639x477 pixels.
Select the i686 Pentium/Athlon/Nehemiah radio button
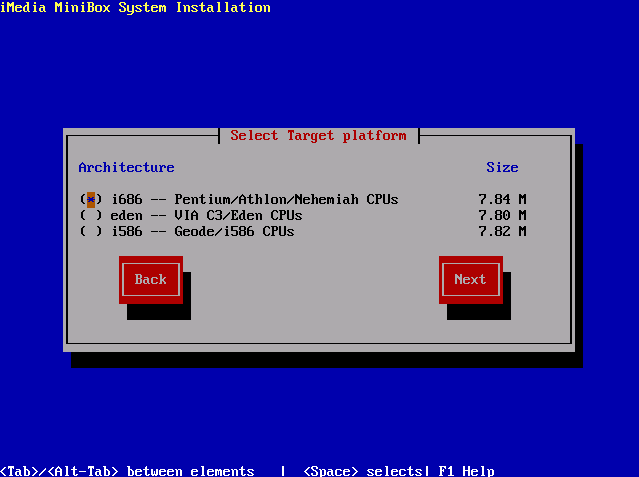pyautogui.click(x=91, y=199)
